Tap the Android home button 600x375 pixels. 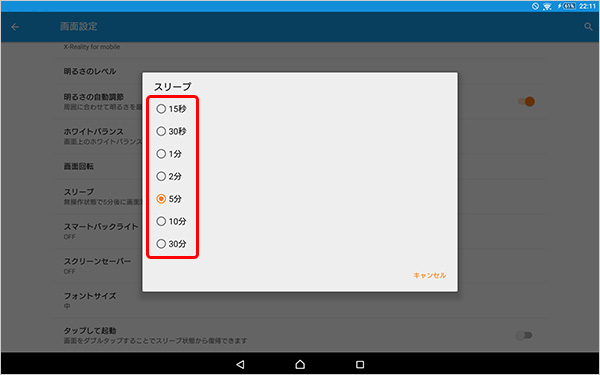click(300, 364)
